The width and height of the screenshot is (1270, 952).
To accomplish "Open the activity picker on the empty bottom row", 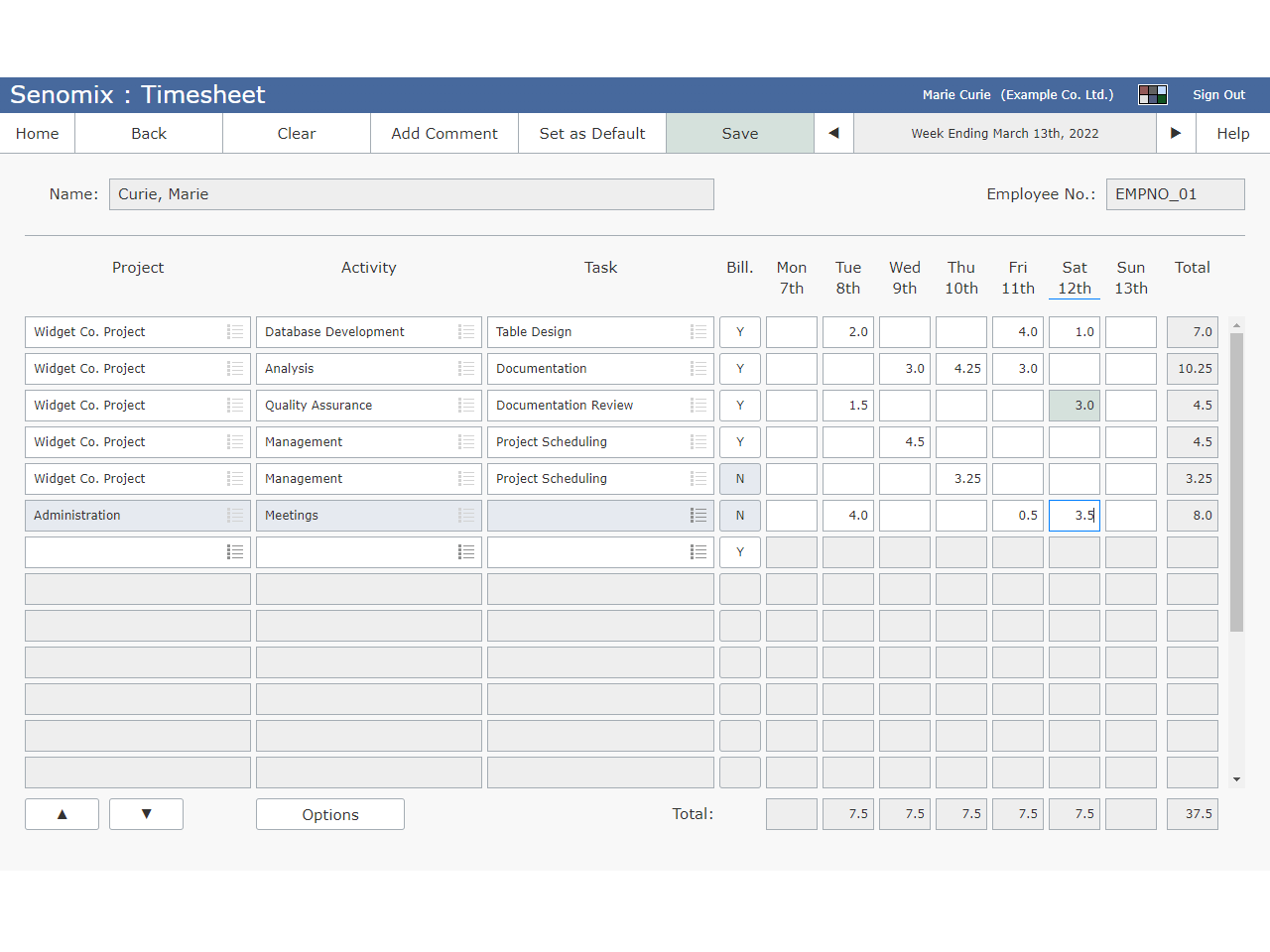I will click(466, 551).
